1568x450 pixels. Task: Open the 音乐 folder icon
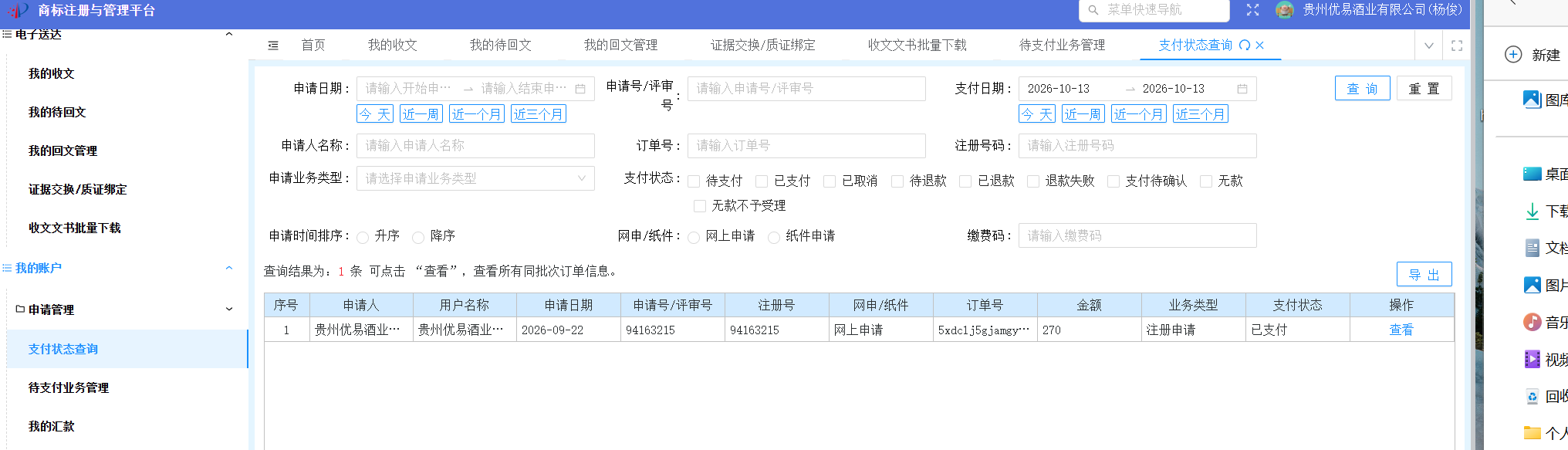click(x=1533, y=323)
